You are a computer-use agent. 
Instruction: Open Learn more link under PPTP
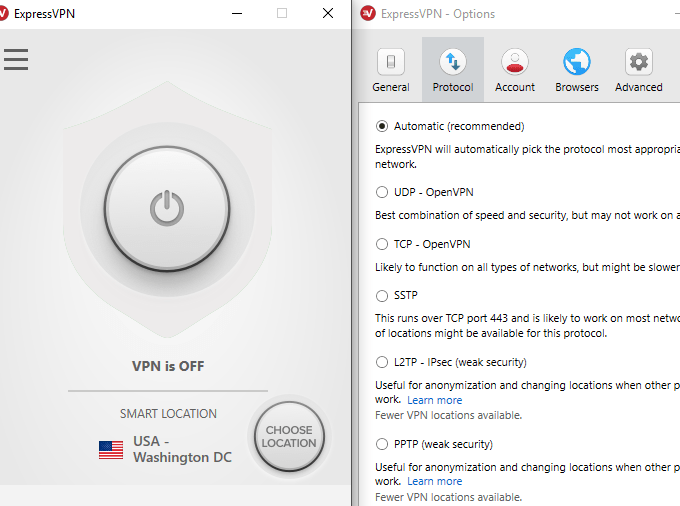pos(434,482)
